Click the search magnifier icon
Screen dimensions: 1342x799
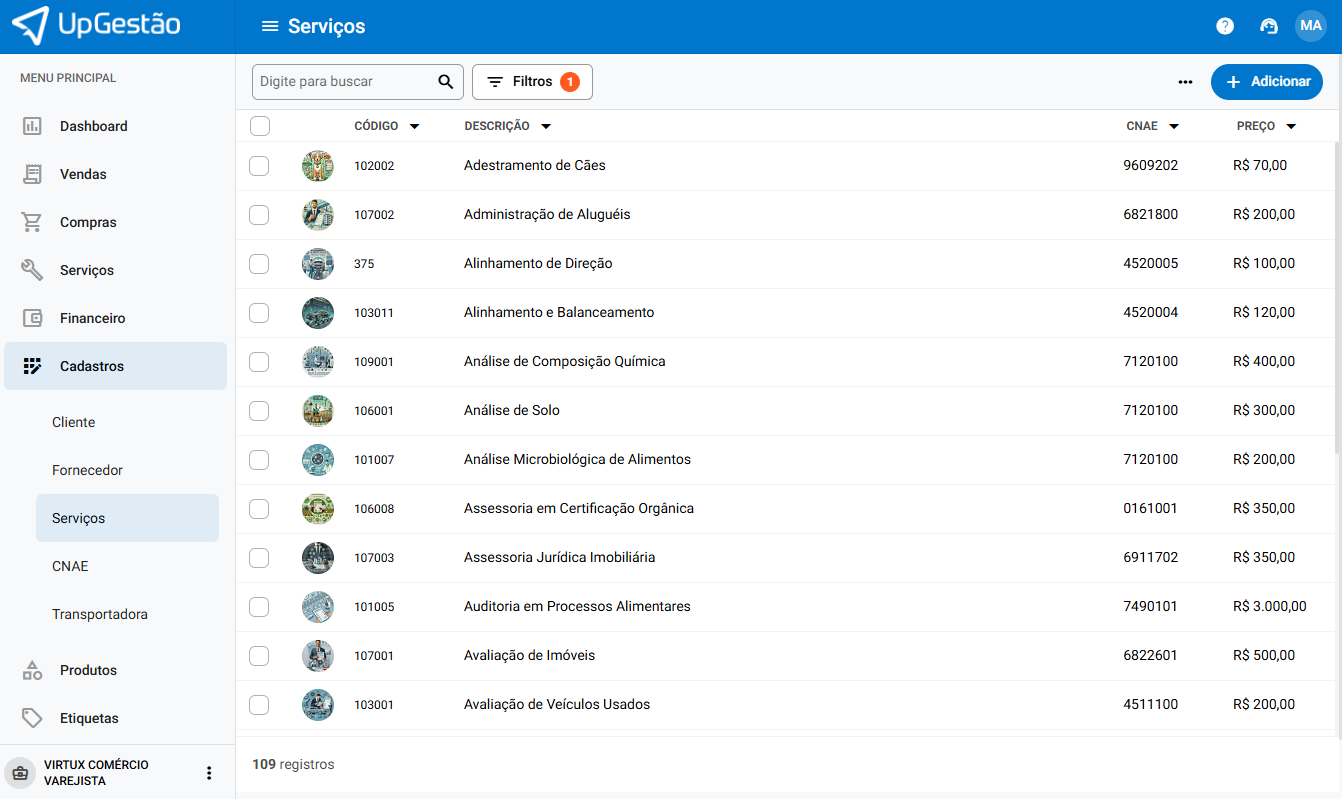(x=446, y=82)
